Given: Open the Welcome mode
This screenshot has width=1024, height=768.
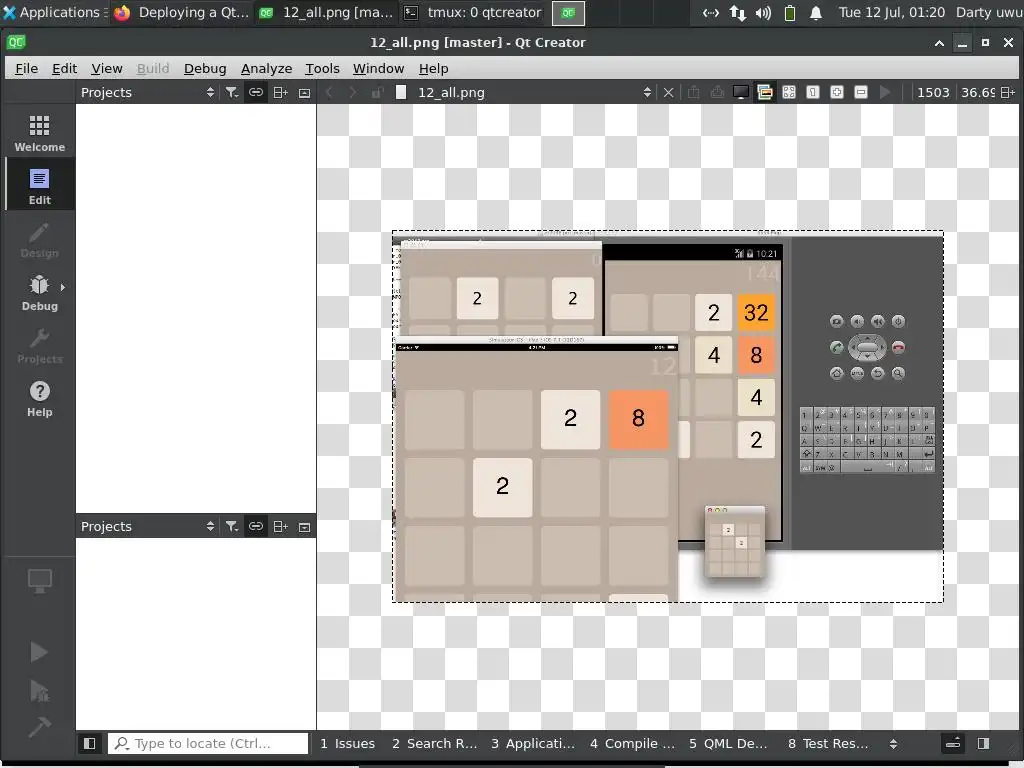Looking at the screenshot, I should 39,133.
